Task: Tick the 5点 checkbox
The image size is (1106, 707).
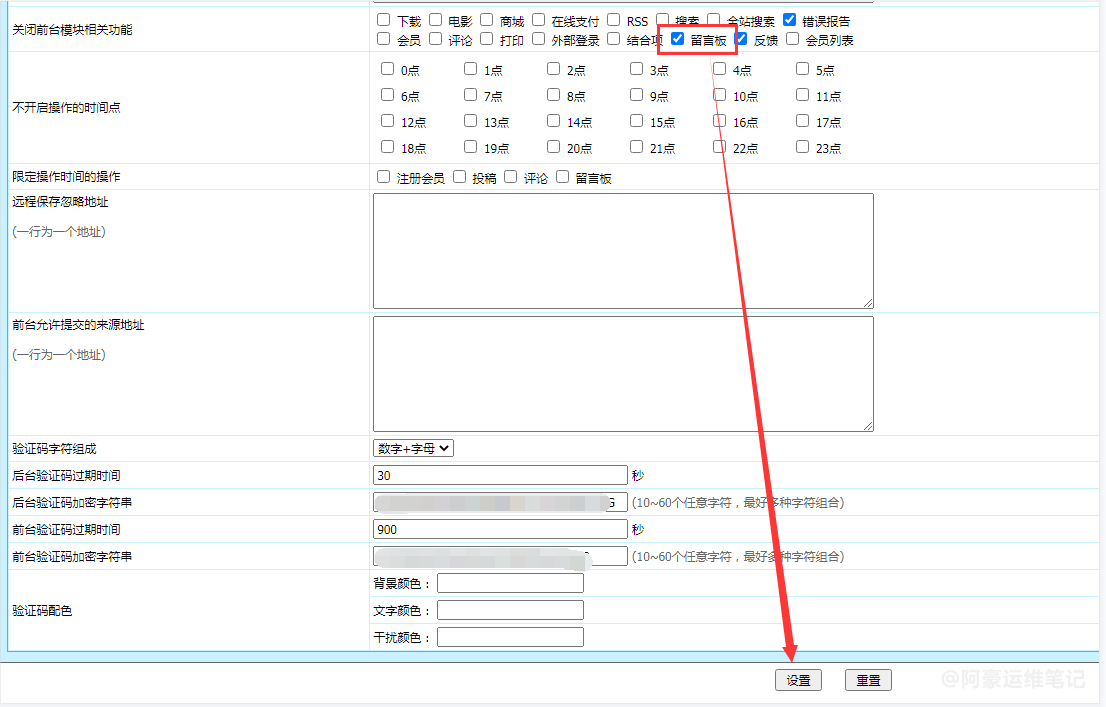Action: (x=803, y=68)
